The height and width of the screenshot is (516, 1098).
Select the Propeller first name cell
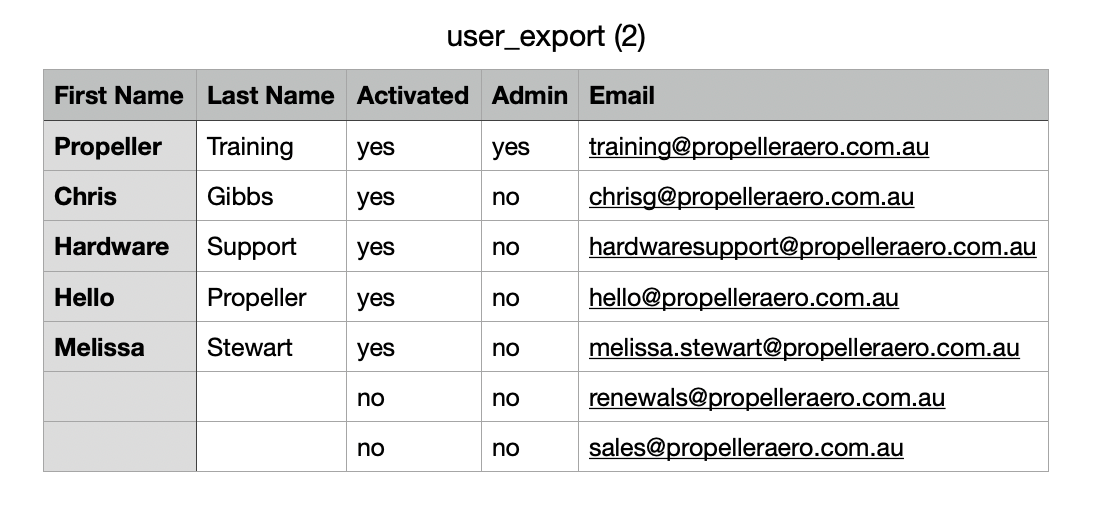point(120,146)
